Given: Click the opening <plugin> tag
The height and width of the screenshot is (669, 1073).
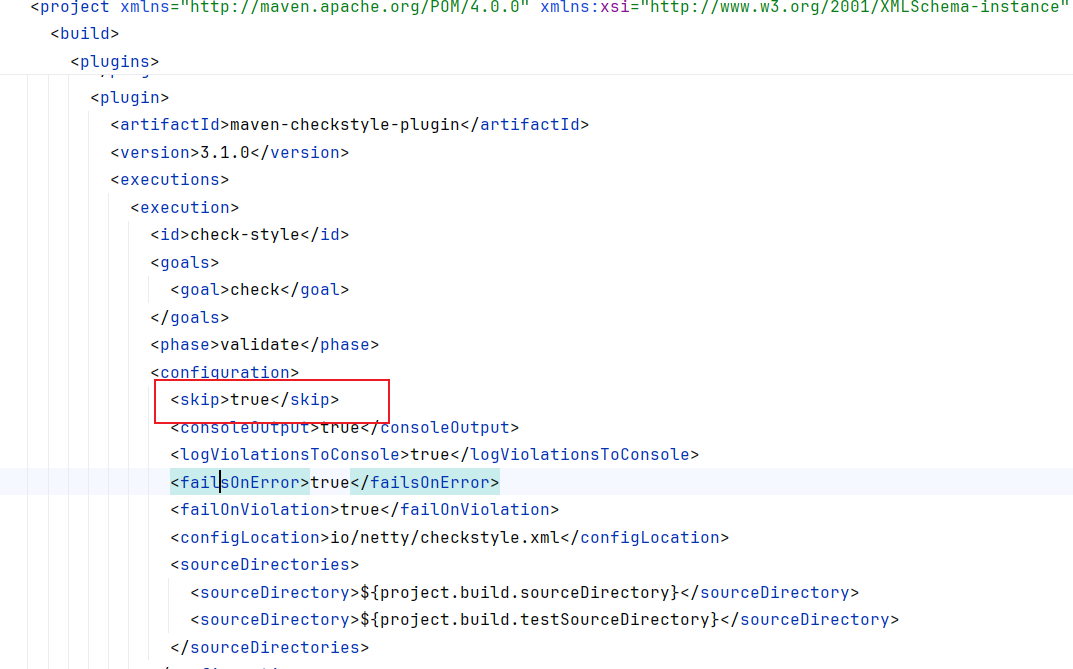Looking at the screenshot, I should click(129, 98).
